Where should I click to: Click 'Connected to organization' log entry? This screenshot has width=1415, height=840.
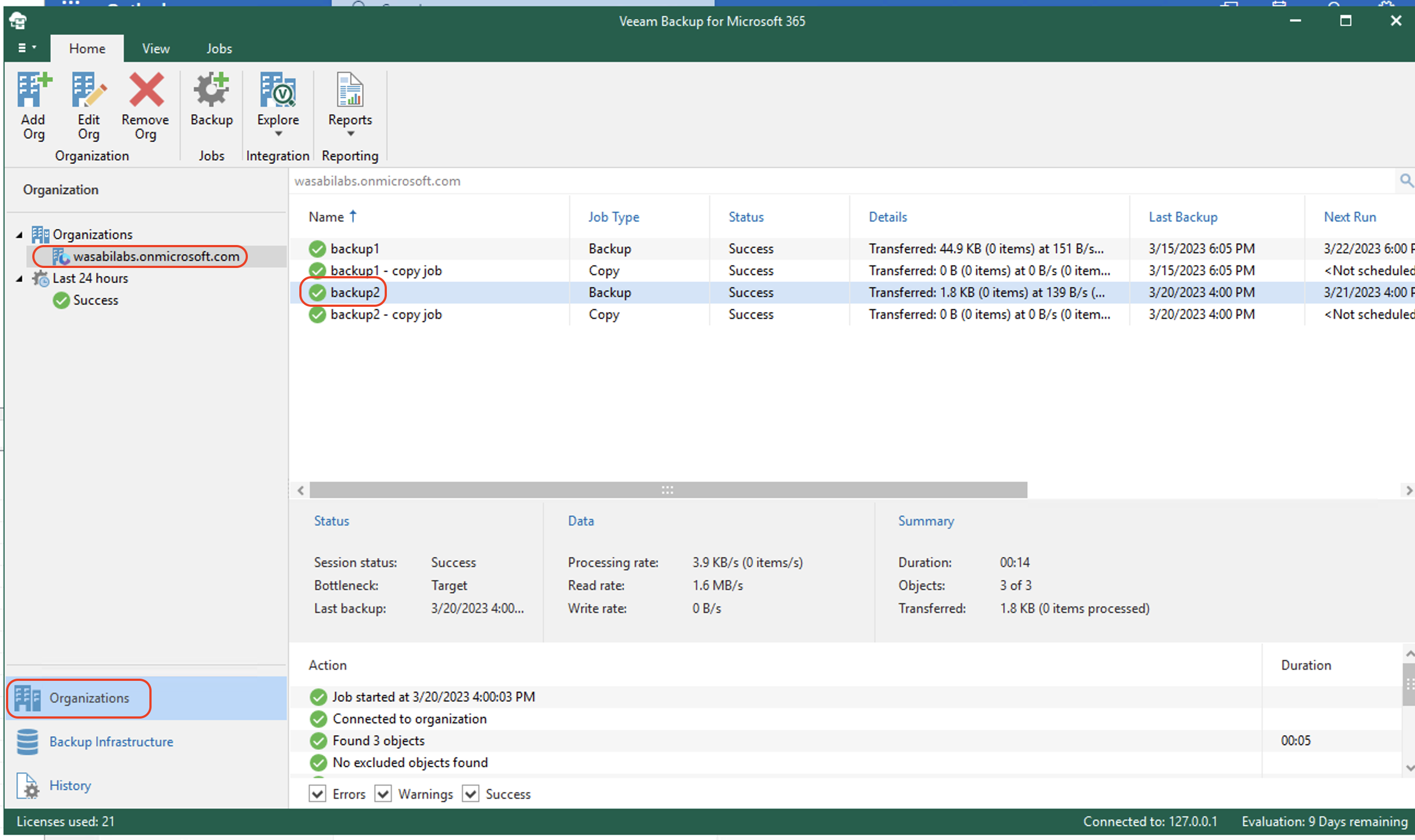coord(409,719)
